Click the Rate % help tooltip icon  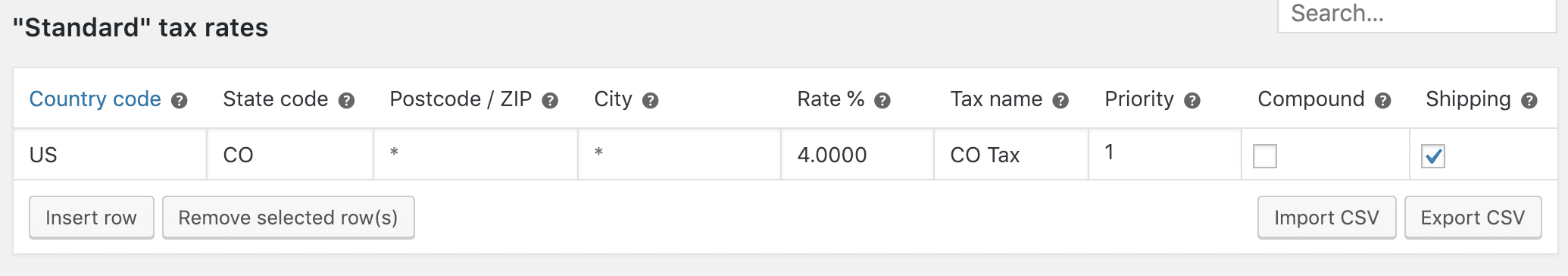[x=882, y=101]
